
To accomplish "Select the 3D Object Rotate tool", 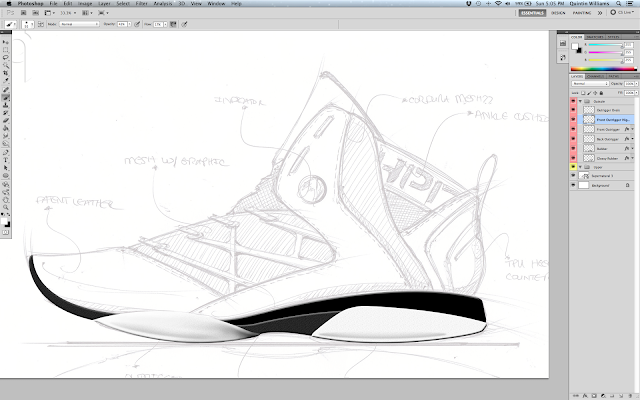I will pos(6,184).
